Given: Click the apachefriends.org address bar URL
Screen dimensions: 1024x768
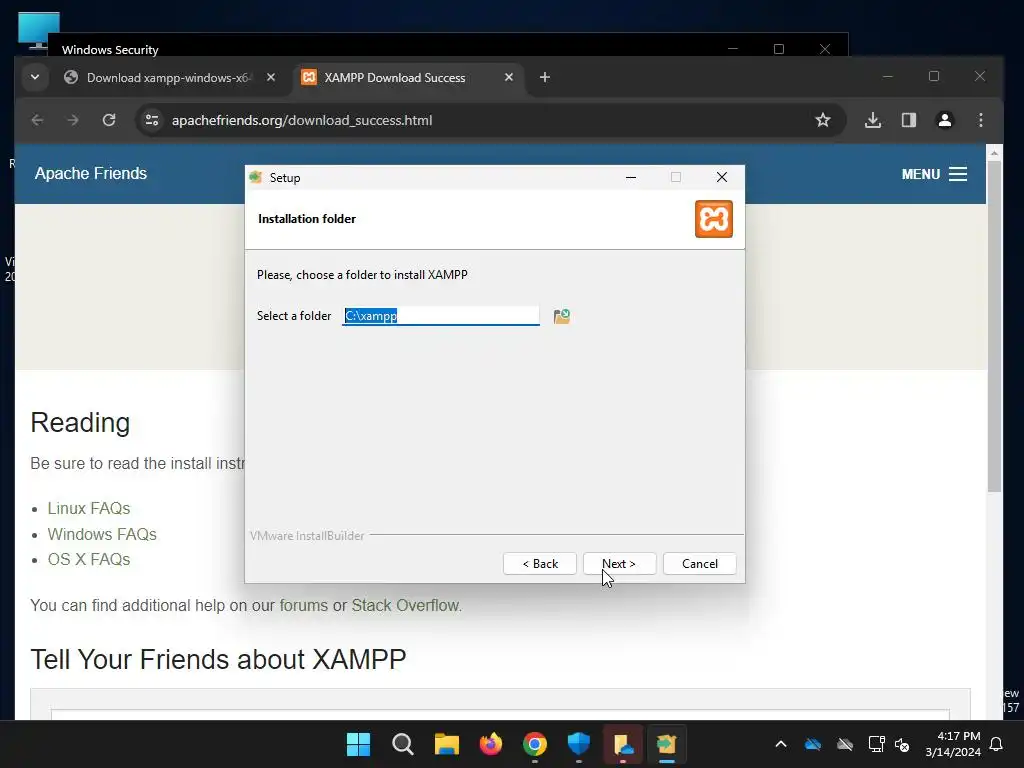Looking at the screenshot, I should 302,120.
